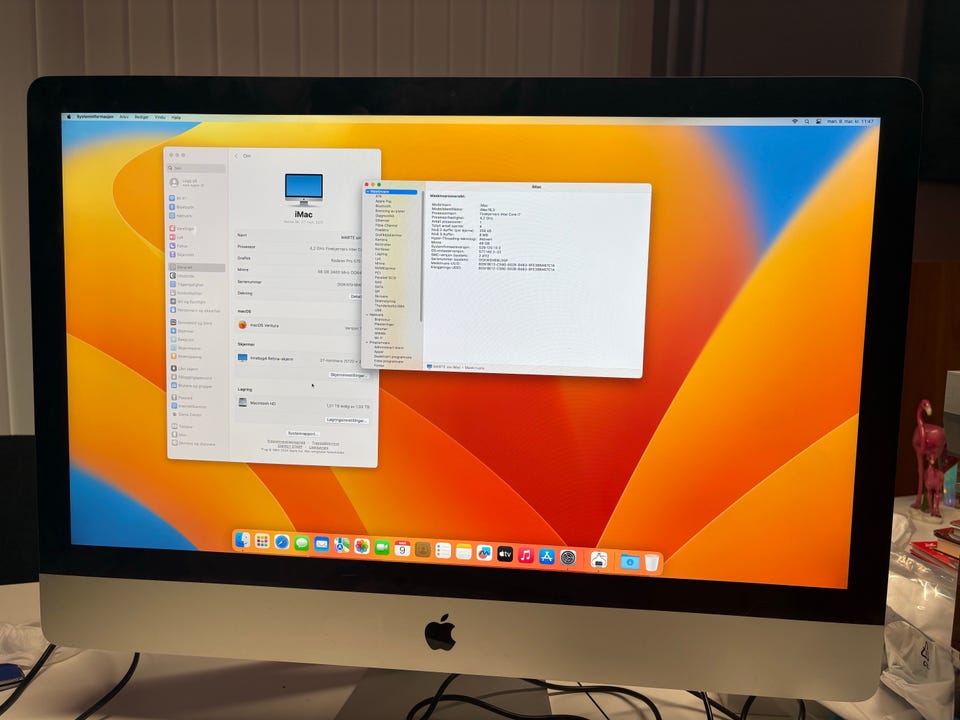Collapse the Programvare section in System Information
The image size is (960, 720).
coord(367,342)
